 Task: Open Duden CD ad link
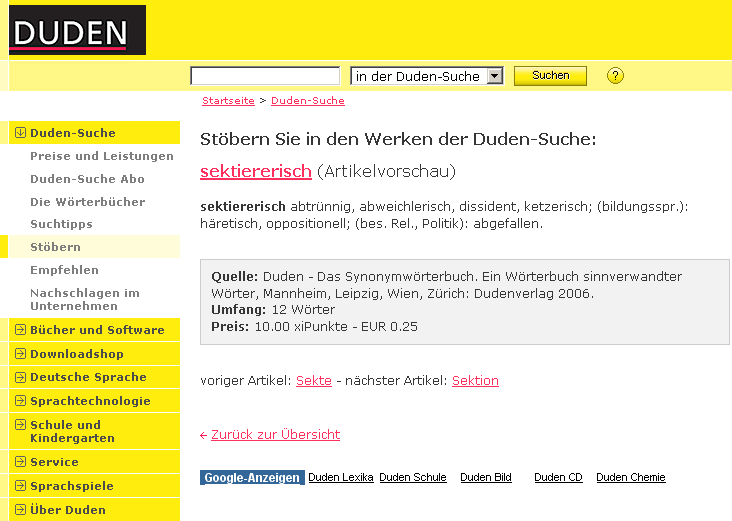click(x=558, y=477)
